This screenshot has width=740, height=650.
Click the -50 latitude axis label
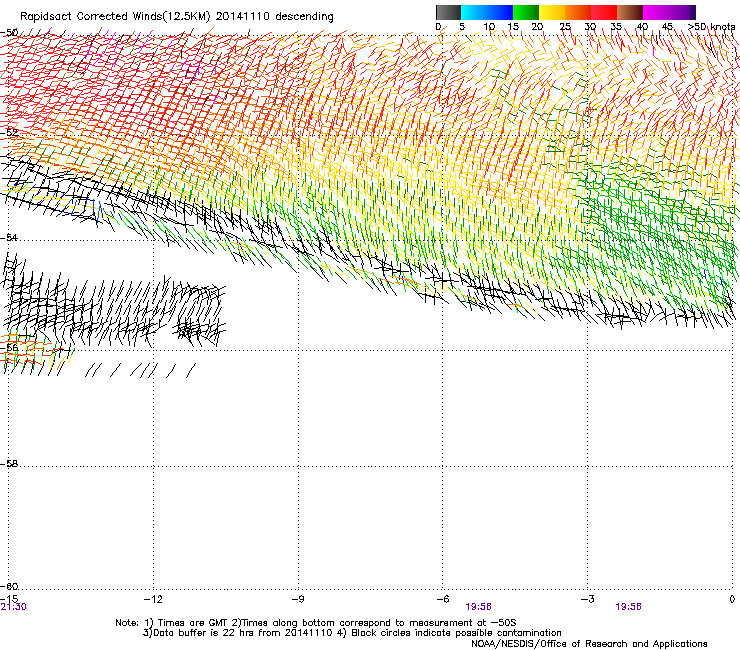9,33
